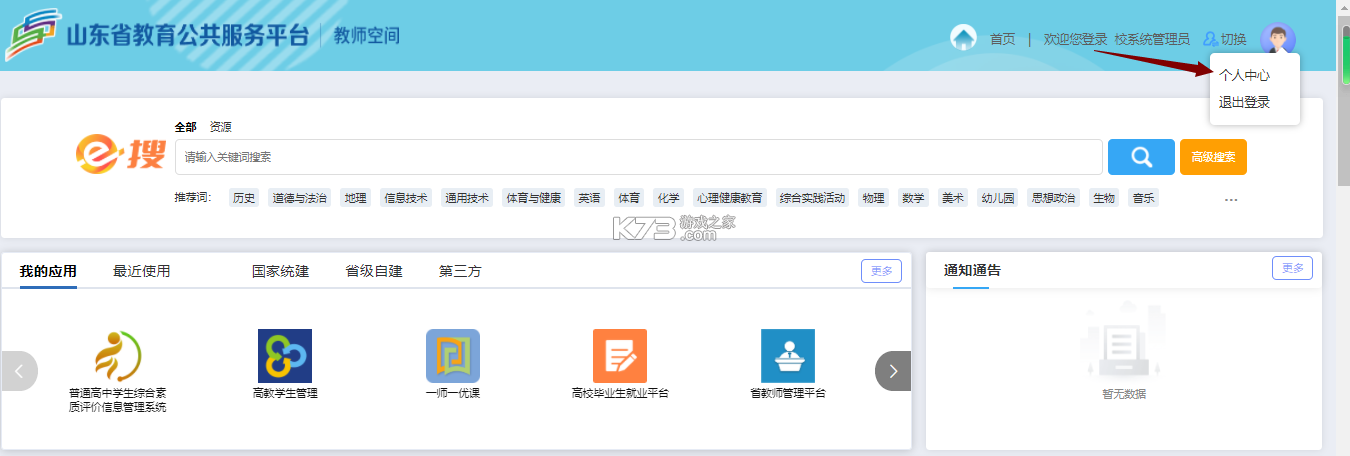This screenshot has width=1350, height=456.
Task: Click the 数学 keyword tag
Action: click(x=913, y=198)
